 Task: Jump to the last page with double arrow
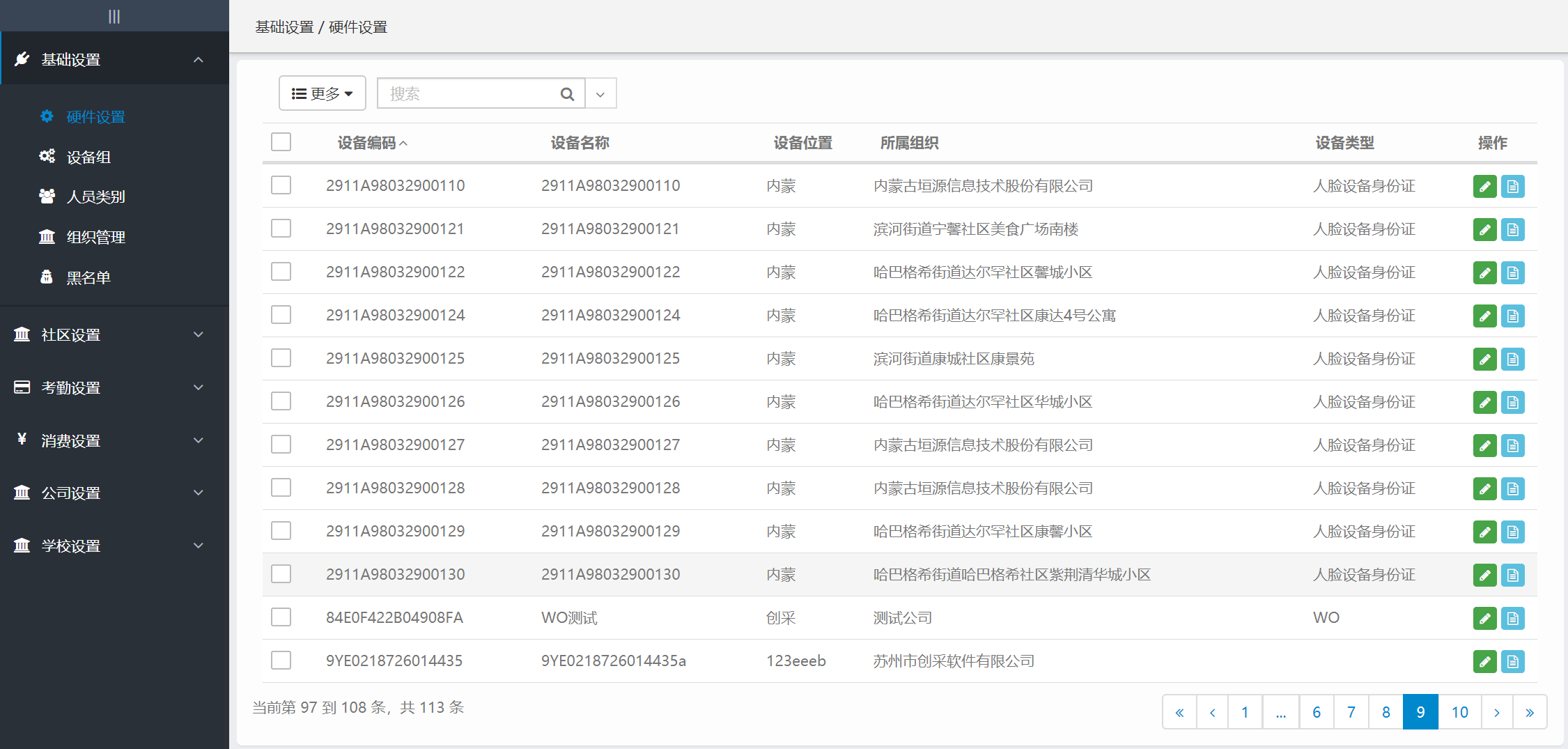pos(1530,712)
